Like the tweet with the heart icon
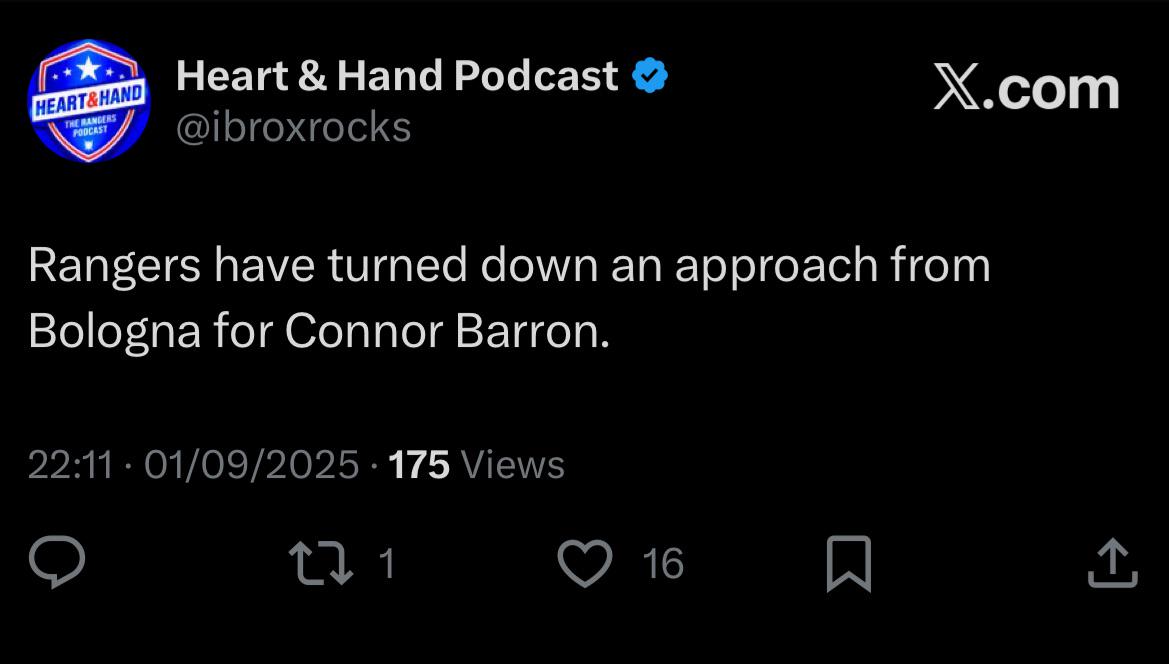 (585, 563)
